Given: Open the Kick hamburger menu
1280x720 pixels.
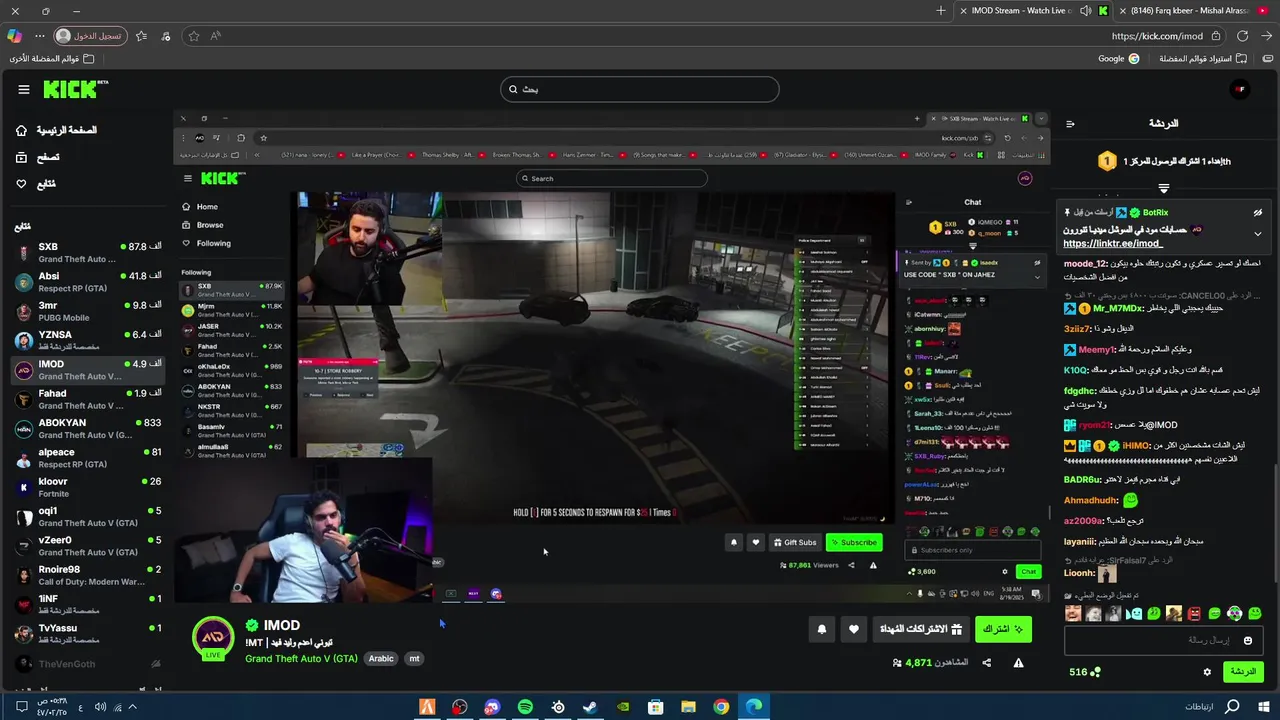Looking at the screenshot, I should 24,89.
